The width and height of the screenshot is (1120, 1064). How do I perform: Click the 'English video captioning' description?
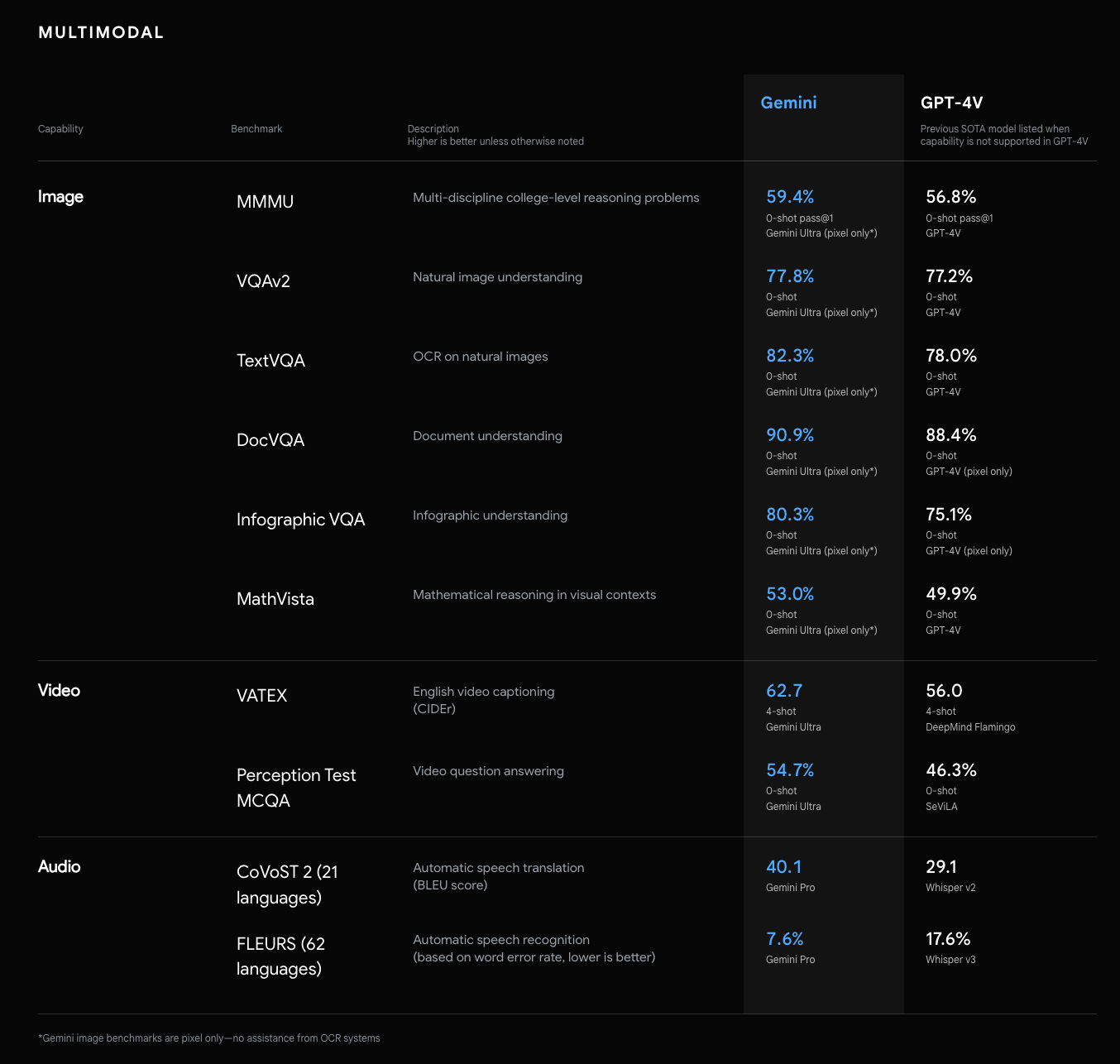pyautogui.click(x=484, y=692)
